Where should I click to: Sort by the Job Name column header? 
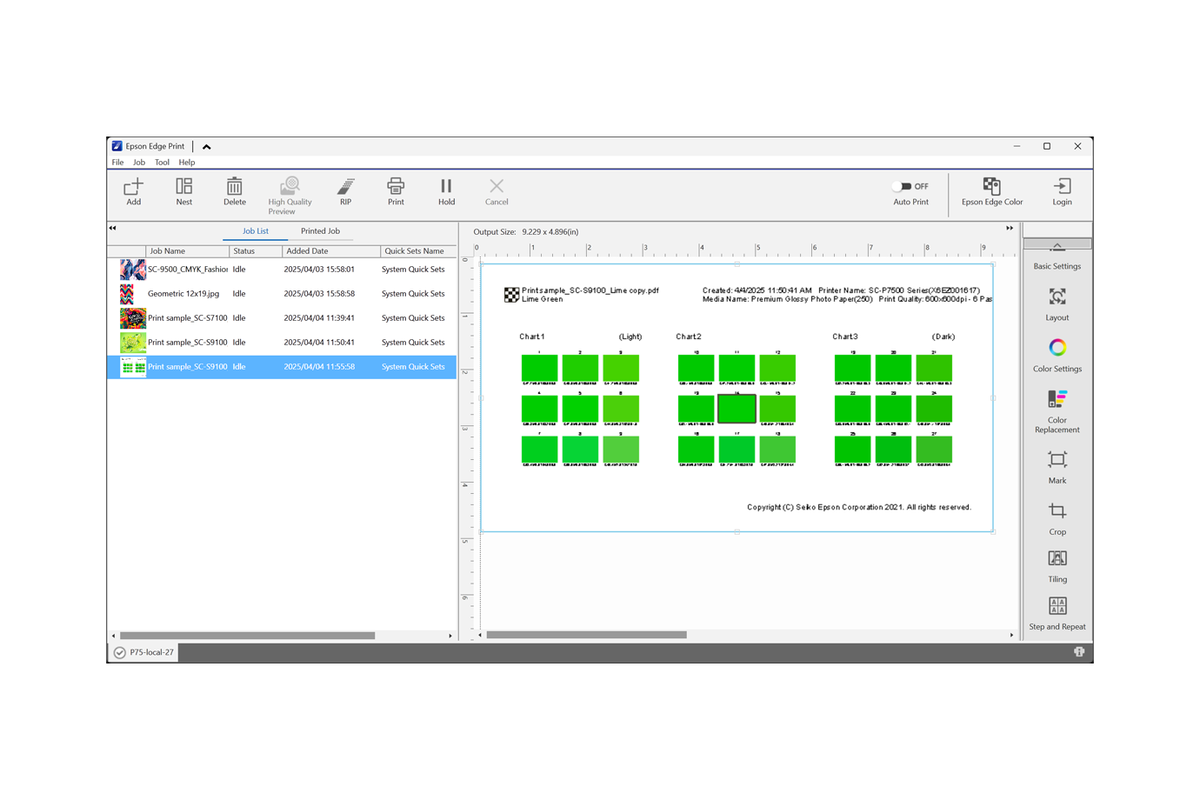[186, 251]
